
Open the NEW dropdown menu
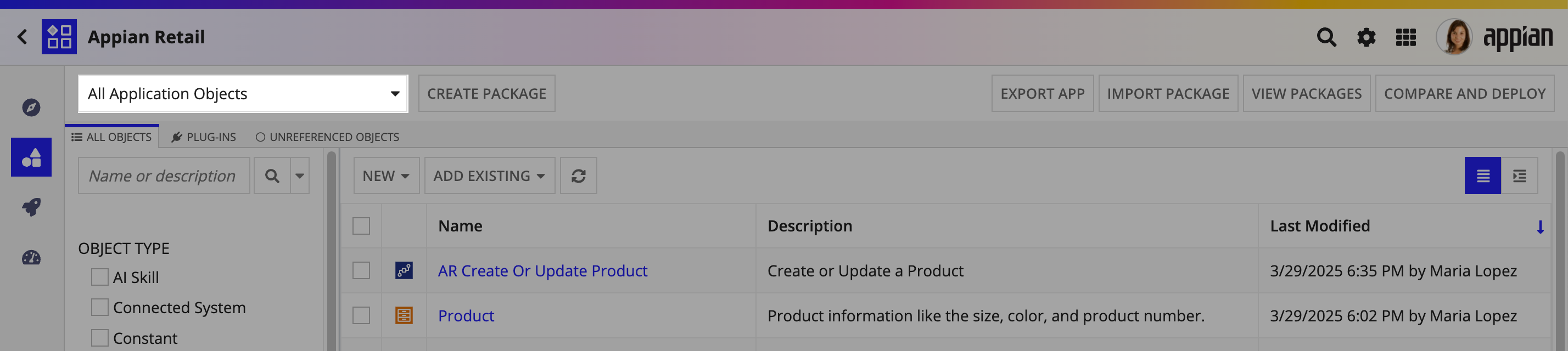point(386,176)
